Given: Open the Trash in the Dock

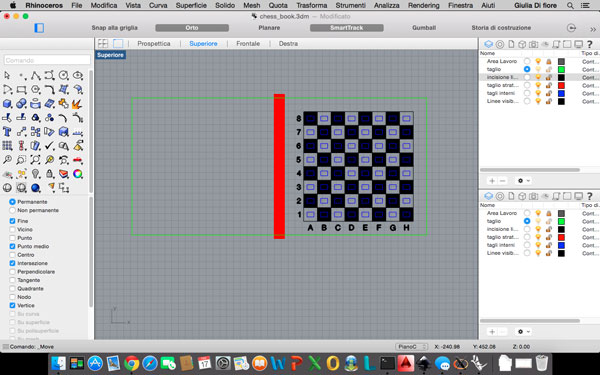Looking at the screenshot, I should coord(541,363).
